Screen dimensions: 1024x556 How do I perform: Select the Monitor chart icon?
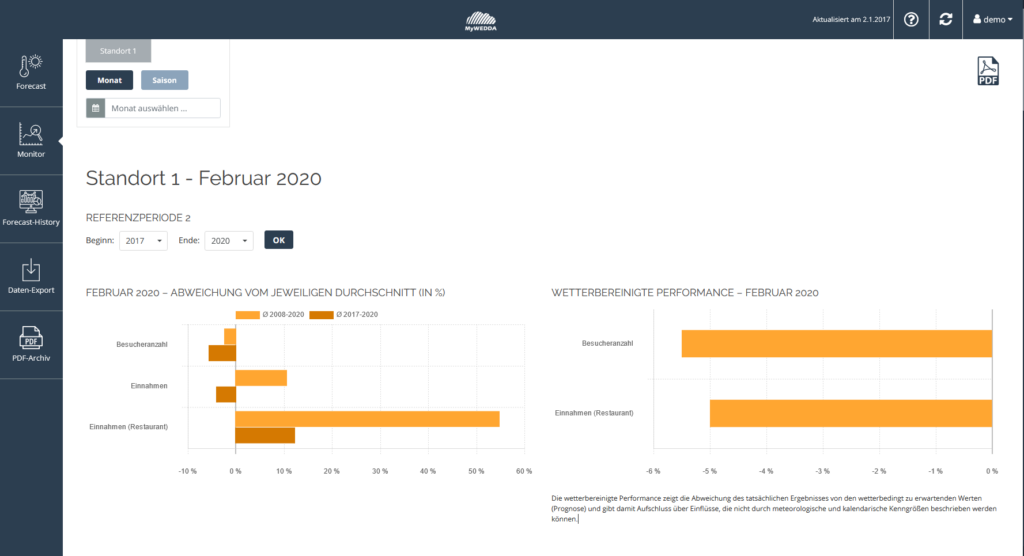click(x=31, y=135)
